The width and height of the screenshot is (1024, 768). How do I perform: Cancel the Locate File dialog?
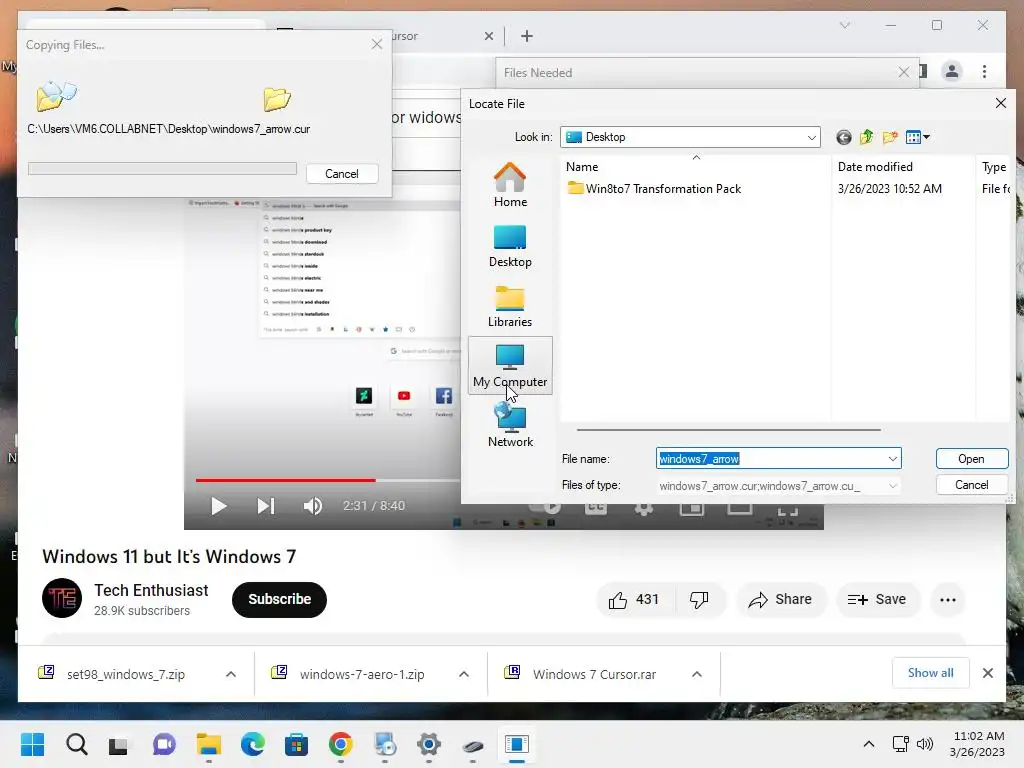click(x=971, y=485)
